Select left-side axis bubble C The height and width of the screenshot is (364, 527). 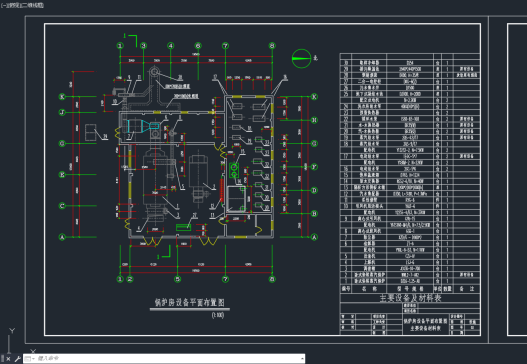62,206
